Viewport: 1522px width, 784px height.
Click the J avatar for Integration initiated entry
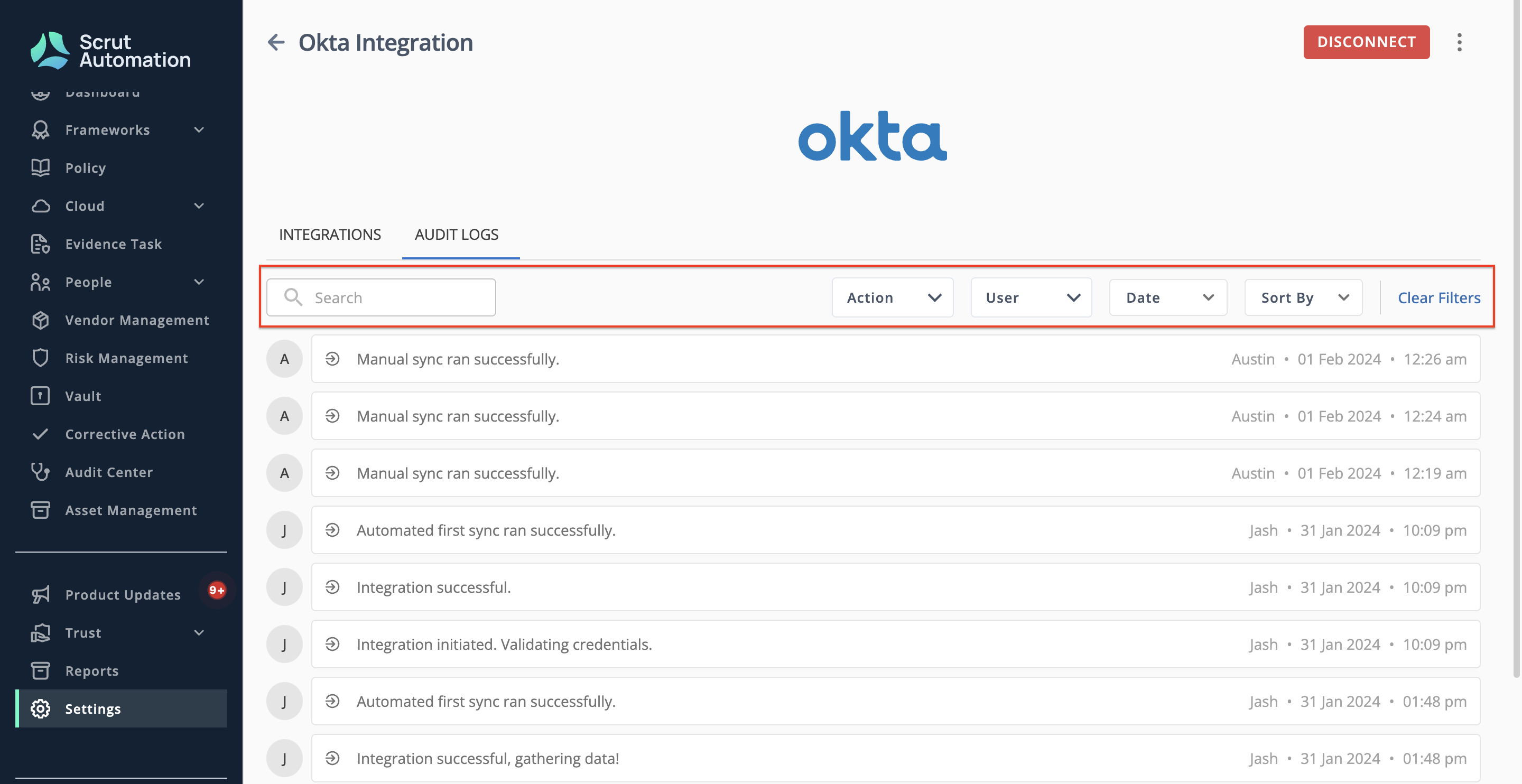pos(284,644)
